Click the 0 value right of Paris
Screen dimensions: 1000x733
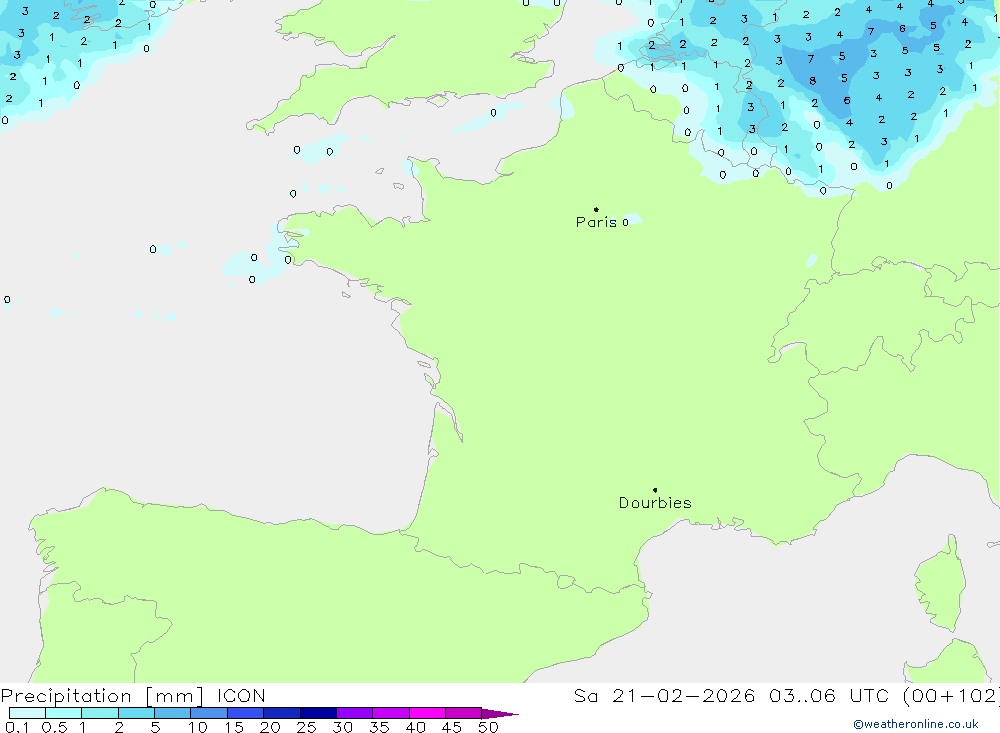tap(626, 222)
